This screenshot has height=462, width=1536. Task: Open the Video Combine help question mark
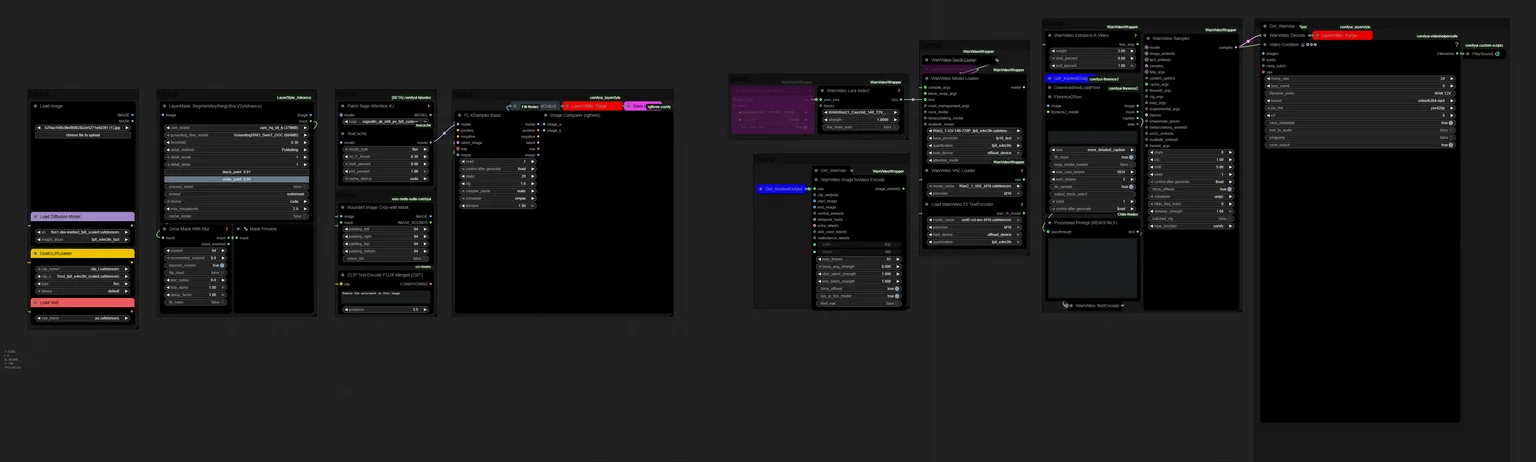point(1456,45)
